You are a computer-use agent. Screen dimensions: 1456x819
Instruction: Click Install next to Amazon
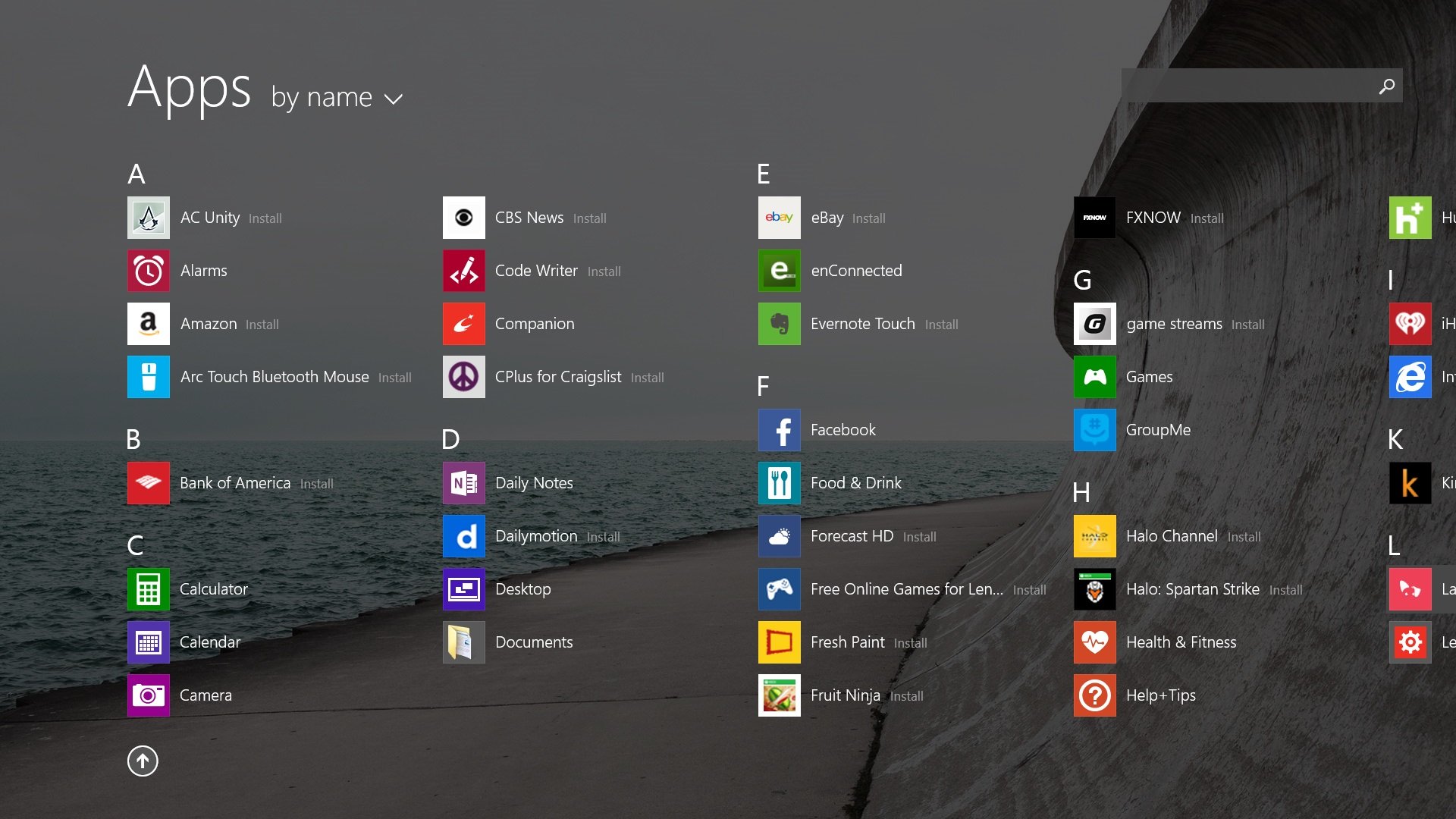[x=262, y=325]
